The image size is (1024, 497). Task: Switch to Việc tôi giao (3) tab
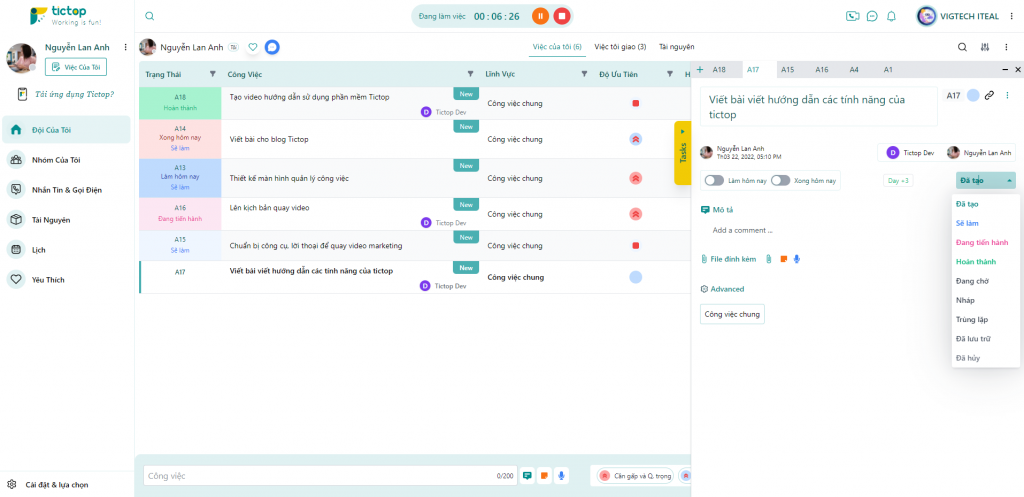[620, 47]
